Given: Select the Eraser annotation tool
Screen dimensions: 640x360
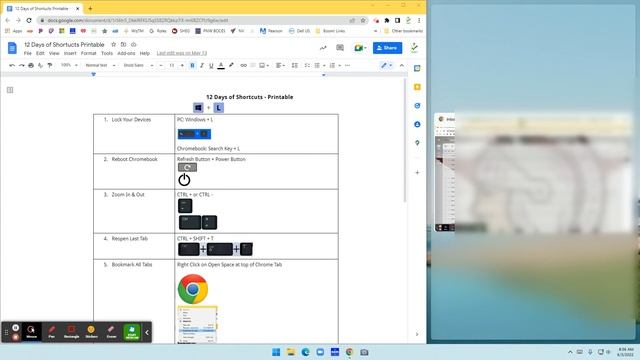Looking at the screenshot, I should coord(111,332).
